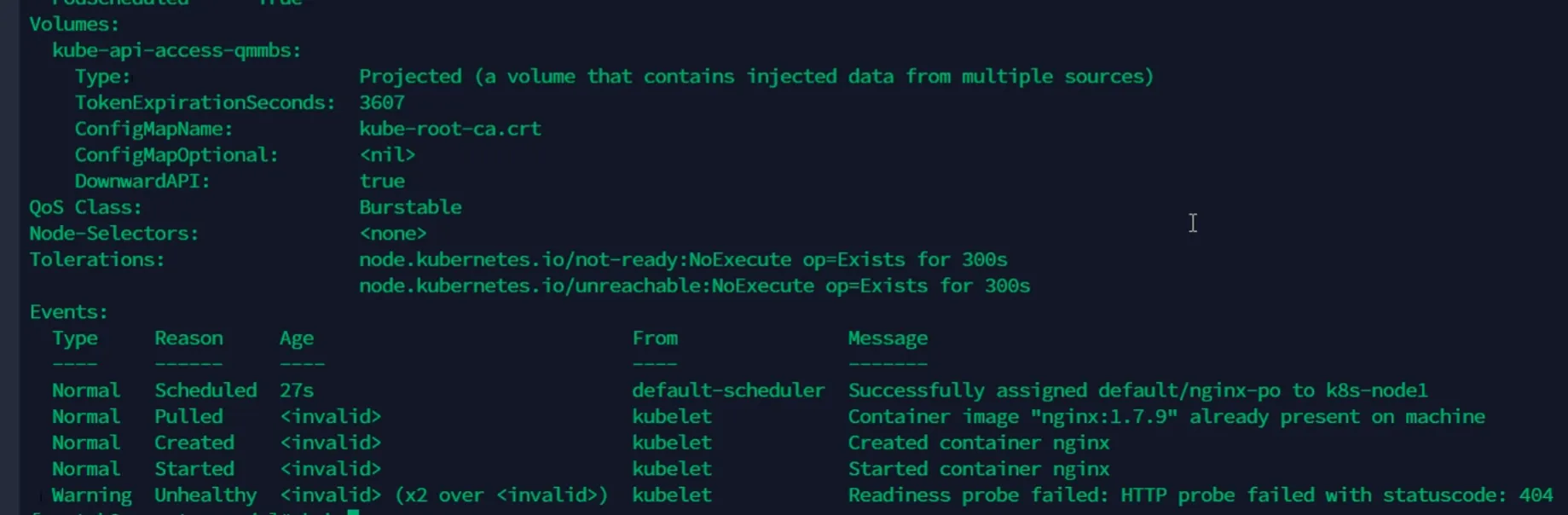Click the Scheduled event reason

205,391
